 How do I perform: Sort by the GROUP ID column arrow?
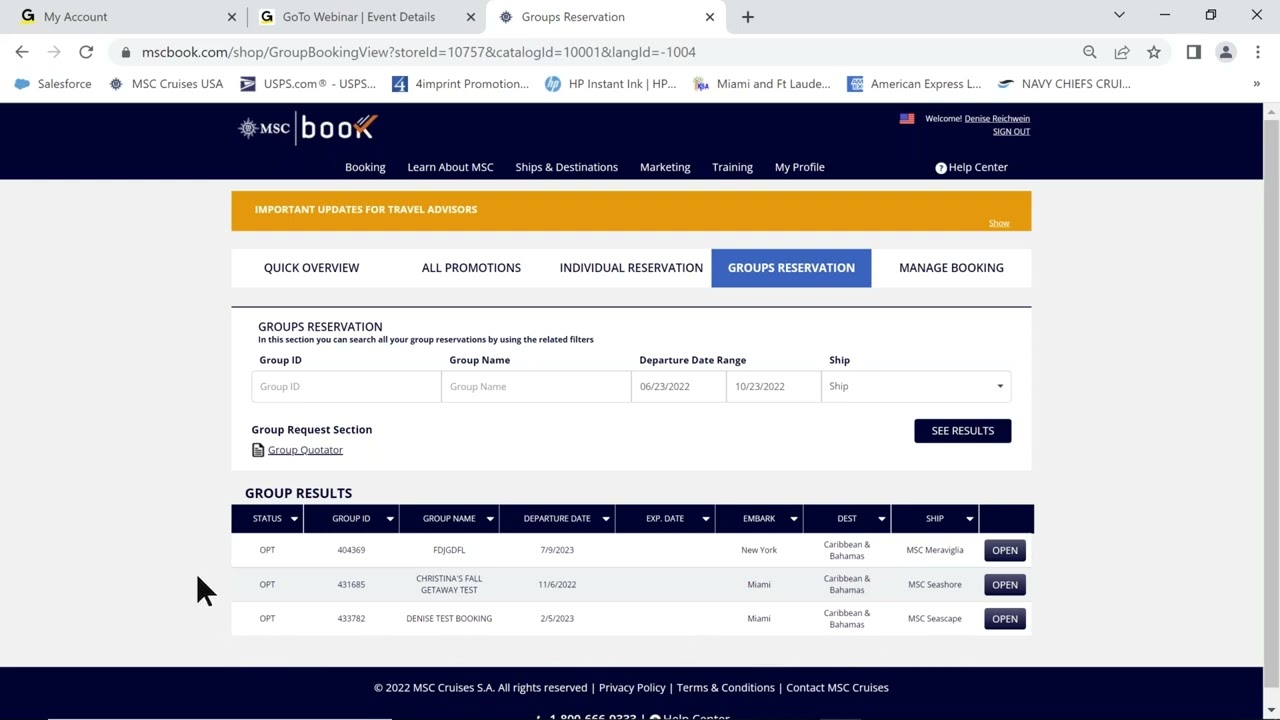(390, 519)
